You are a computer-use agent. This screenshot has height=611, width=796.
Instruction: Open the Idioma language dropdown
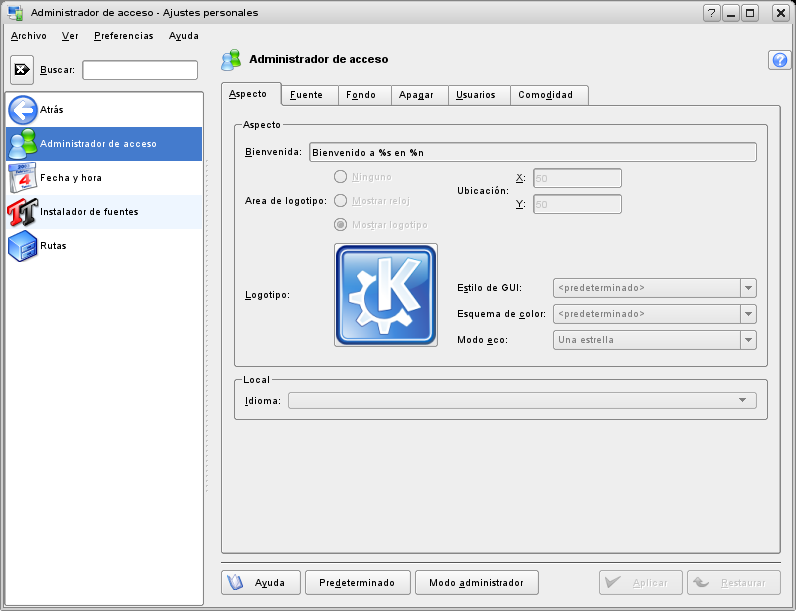[521, 400]
